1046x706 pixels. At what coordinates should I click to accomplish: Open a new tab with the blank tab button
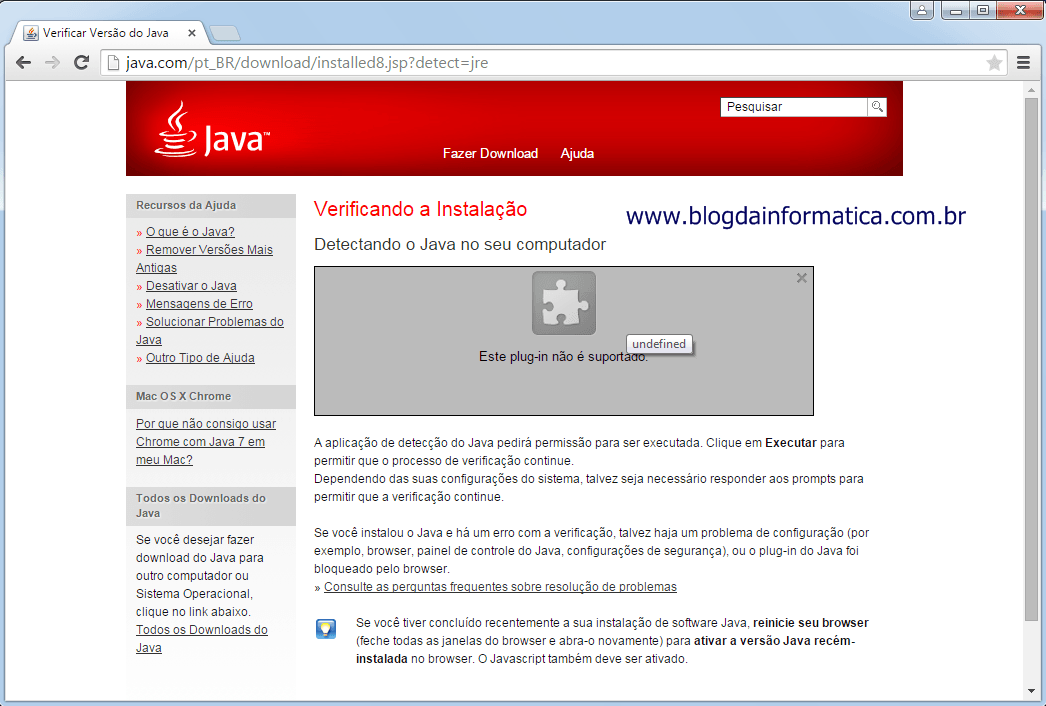point(224,33)
